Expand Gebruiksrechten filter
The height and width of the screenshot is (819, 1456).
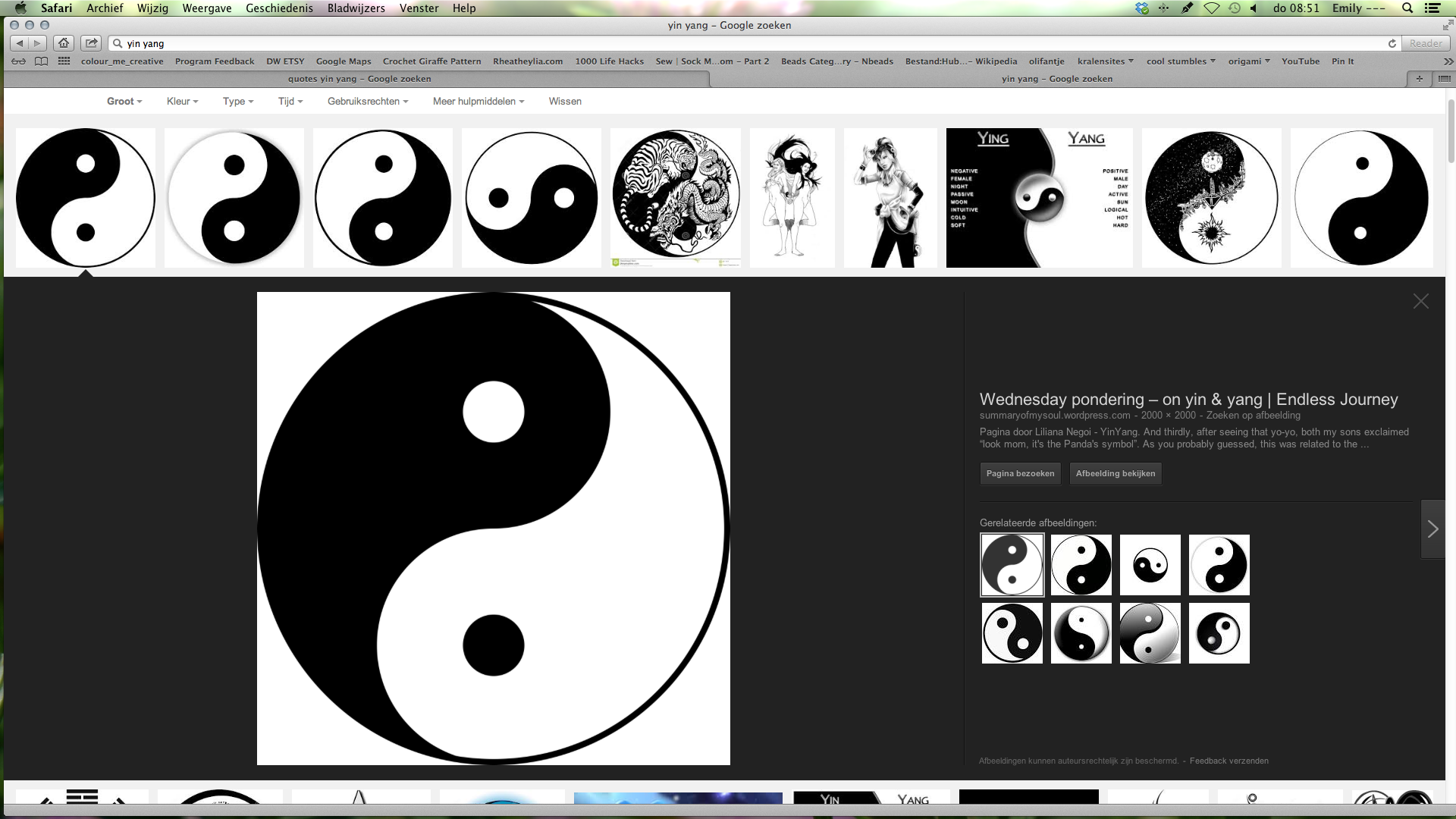(x=368, y=101)
